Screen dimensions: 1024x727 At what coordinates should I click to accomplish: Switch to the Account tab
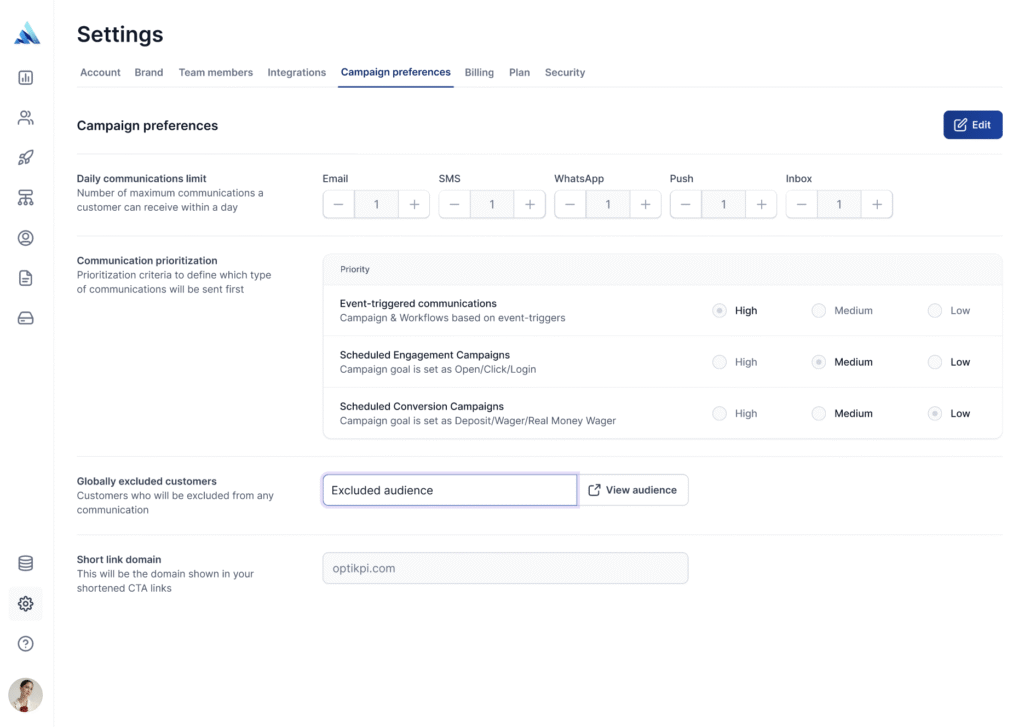pyautogui.click(x=100, y=73)
